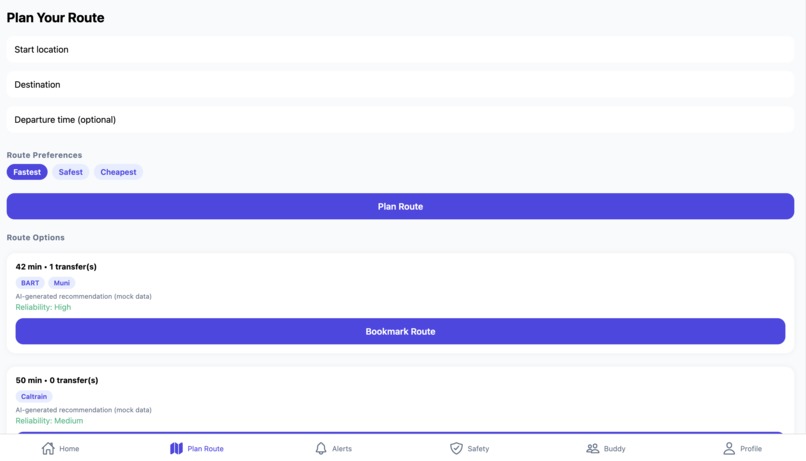Click the Plan Route submit button
Image resolution: width=806 pixels, height=461 pixels.
pyautogui.click(x=400, y=206)
